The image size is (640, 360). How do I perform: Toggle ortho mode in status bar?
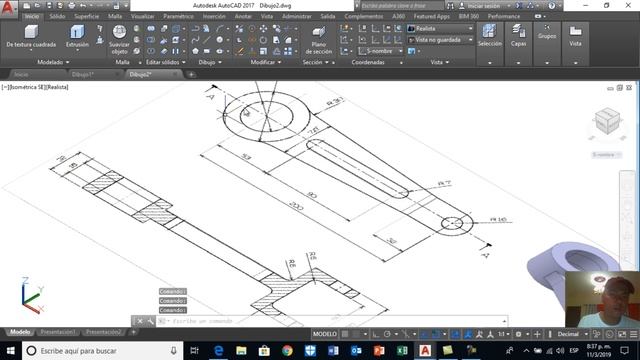point(376,334)
